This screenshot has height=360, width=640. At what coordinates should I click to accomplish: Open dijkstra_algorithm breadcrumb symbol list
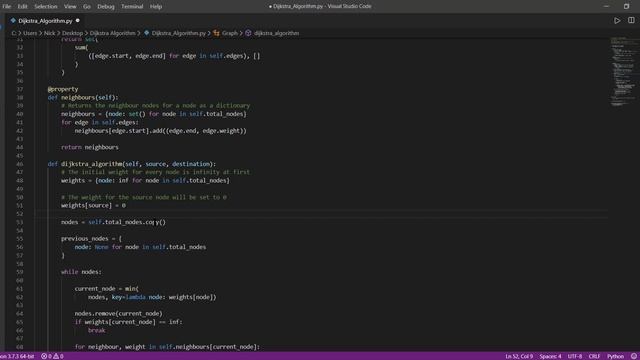(x=277, y=33)
